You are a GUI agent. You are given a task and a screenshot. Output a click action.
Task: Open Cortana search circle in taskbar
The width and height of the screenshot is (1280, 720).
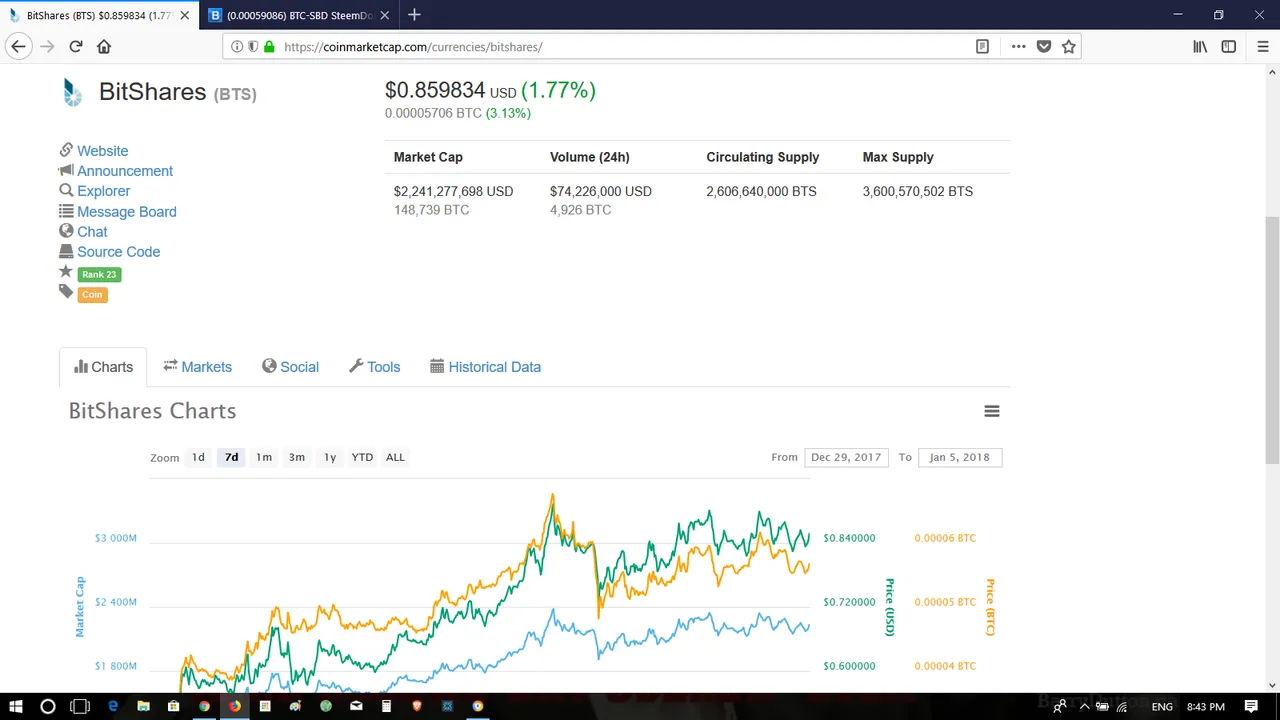(x=47, y=706)
